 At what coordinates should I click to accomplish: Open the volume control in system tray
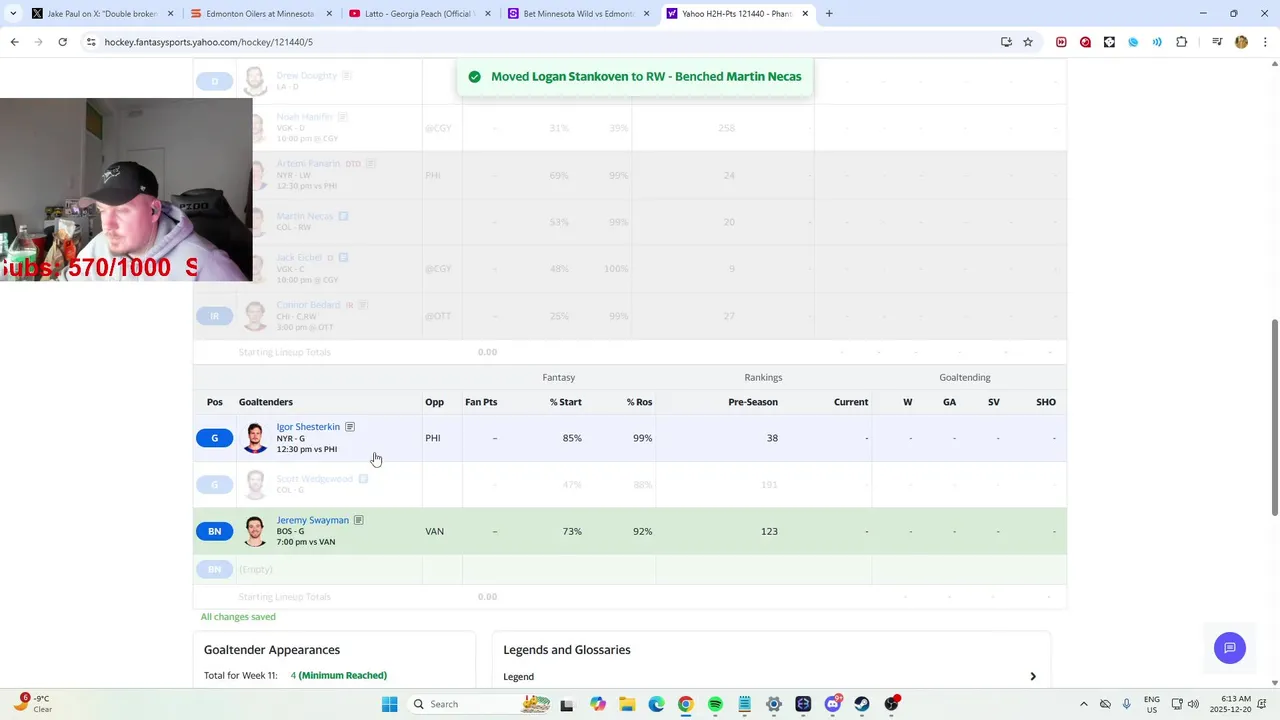pyautogui.click(x=1193, y=704)
